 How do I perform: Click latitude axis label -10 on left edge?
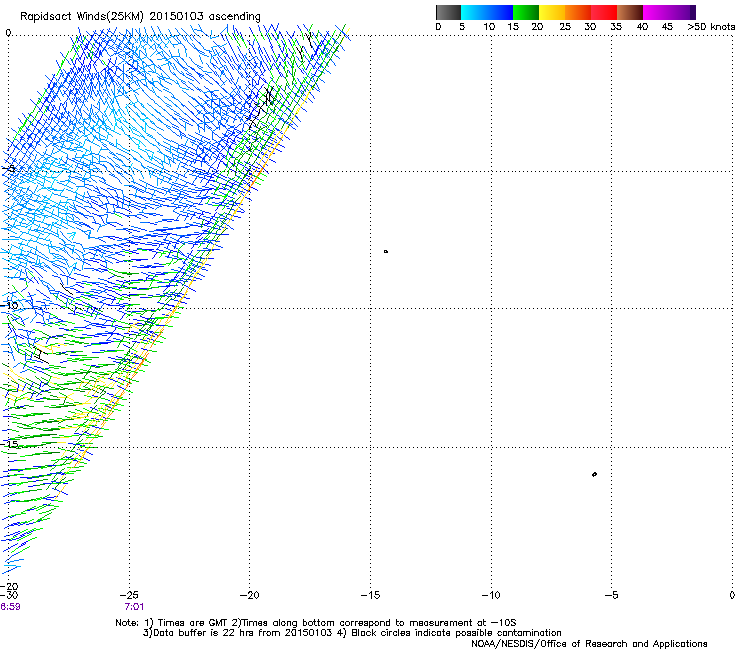pos(9,305)
